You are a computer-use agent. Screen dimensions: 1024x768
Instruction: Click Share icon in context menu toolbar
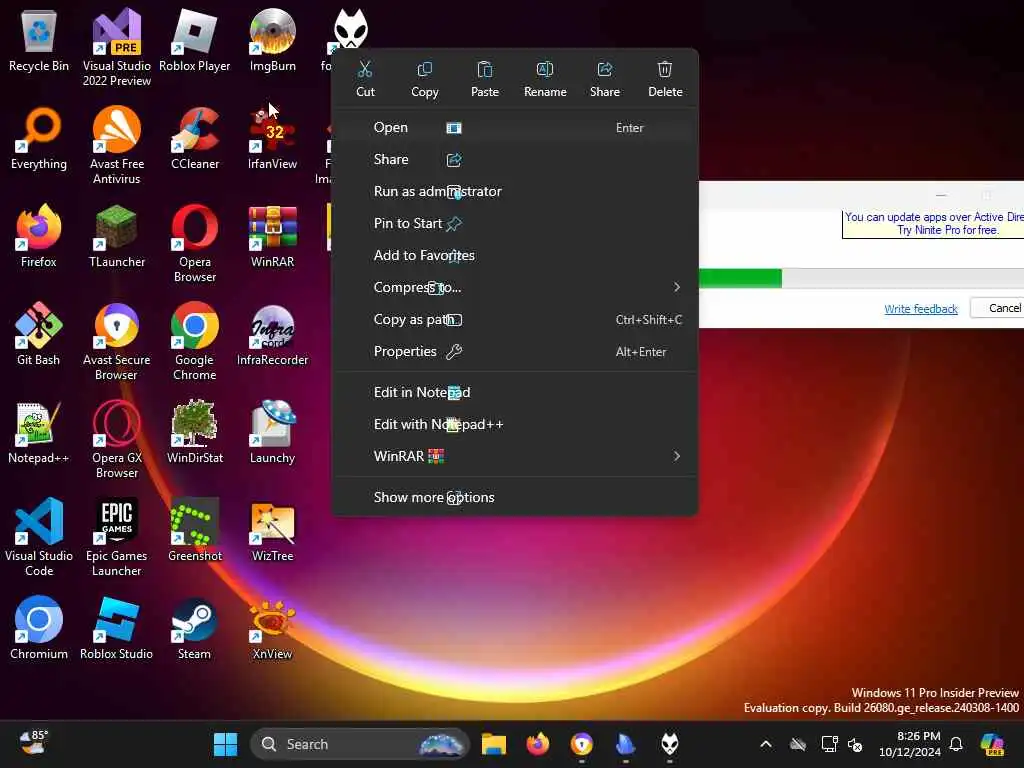point(605,79)
